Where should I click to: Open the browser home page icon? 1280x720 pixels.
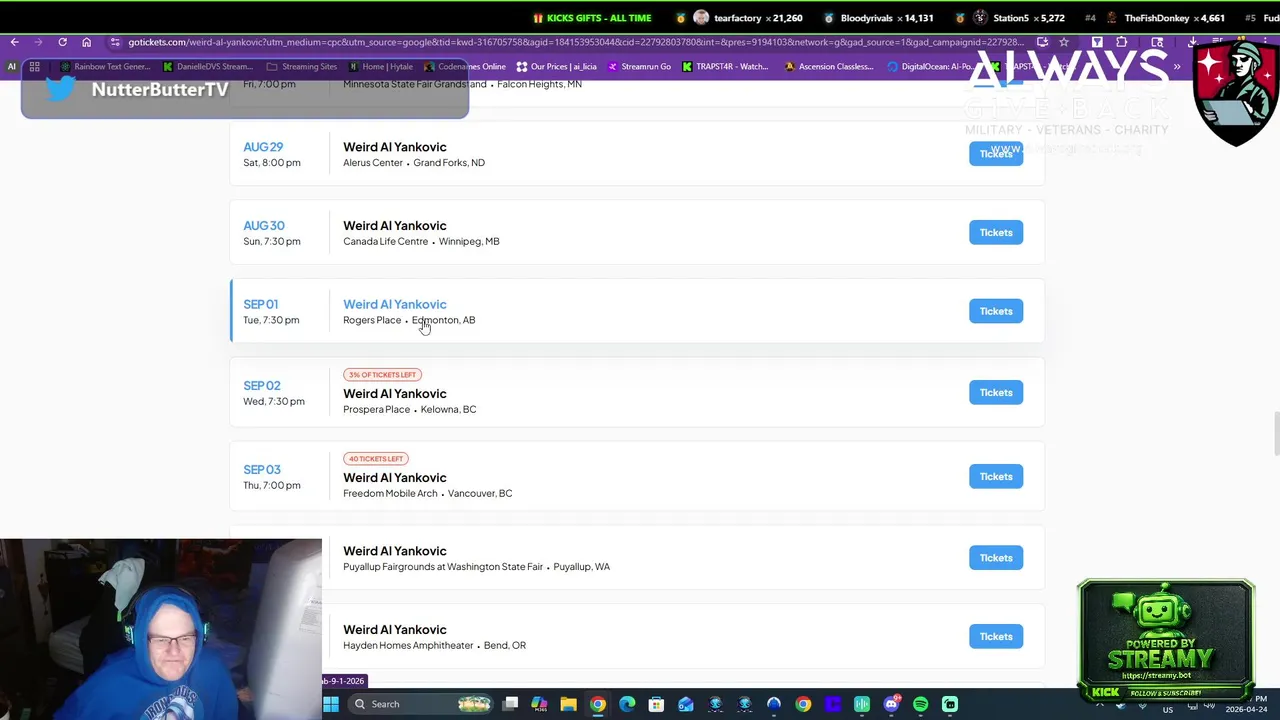[x=86, y=42]
